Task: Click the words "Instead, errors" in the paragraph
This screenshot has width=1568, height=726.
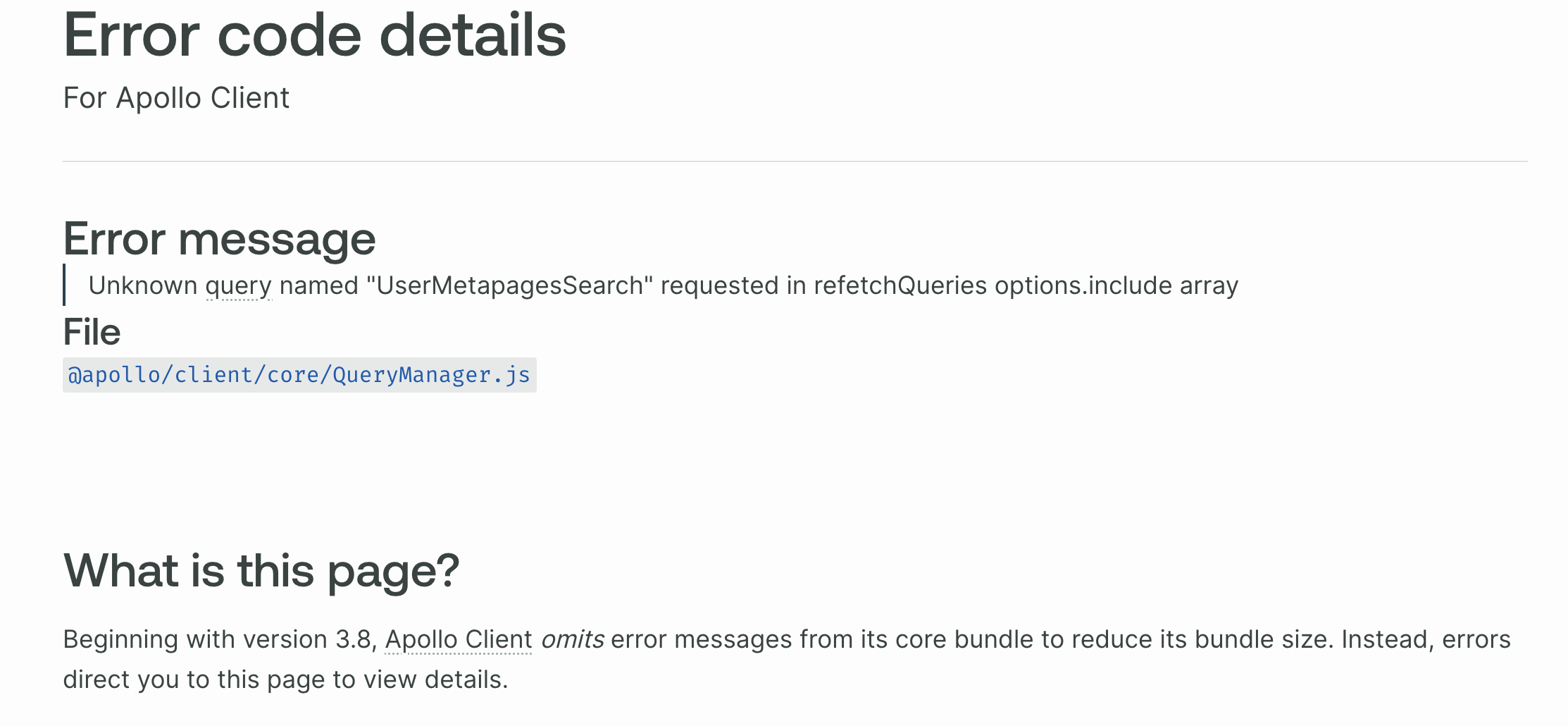Action: 1426,640
